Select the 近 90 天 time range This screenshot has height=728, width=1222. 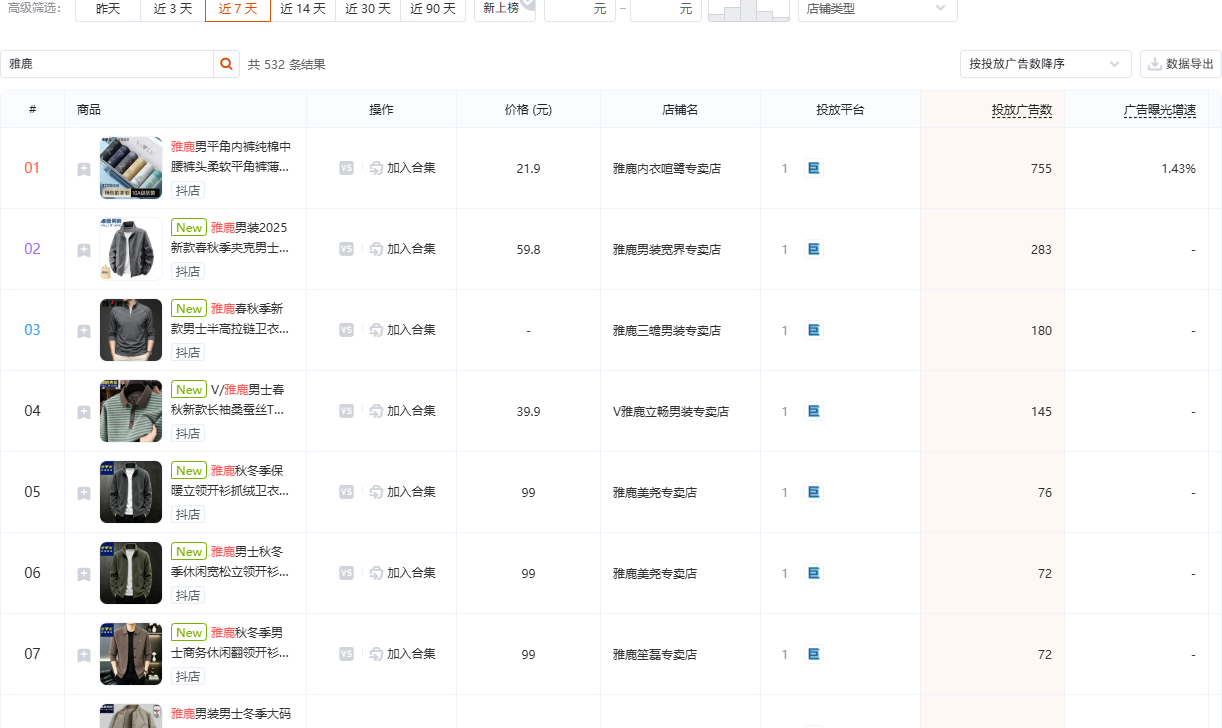(433, 9)
